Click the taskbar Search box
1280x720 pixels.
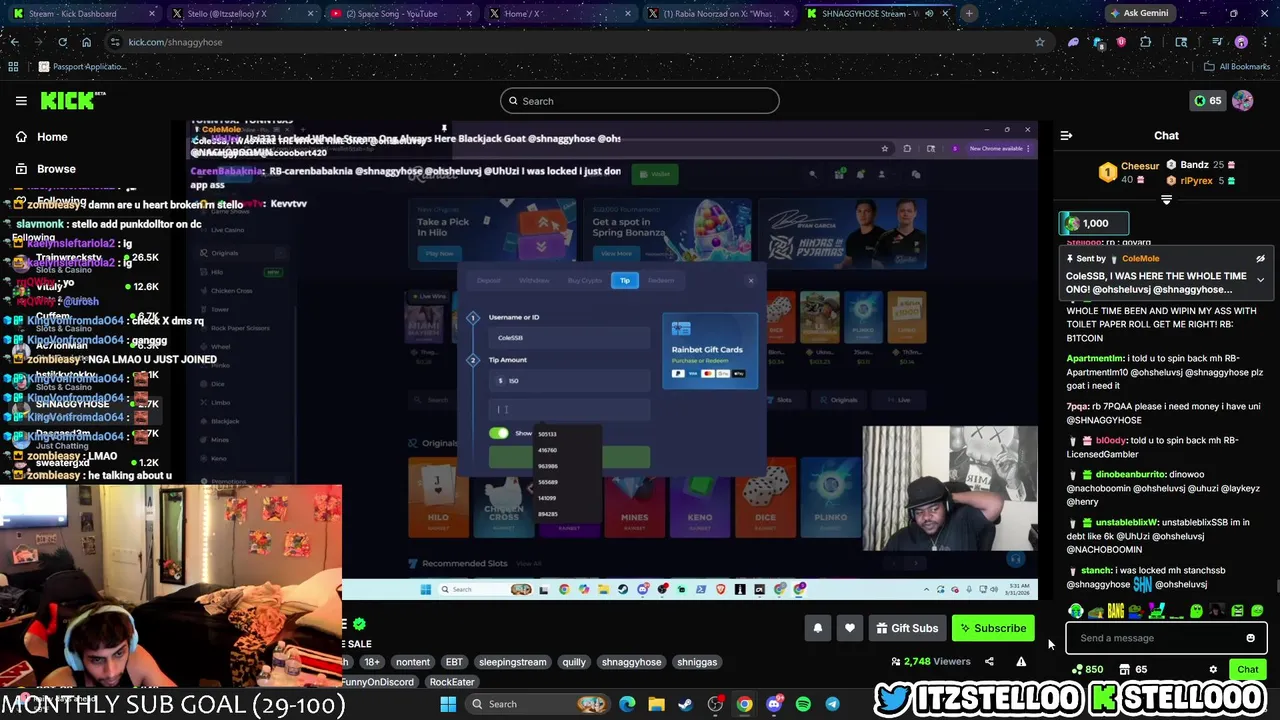click(538, 704)
